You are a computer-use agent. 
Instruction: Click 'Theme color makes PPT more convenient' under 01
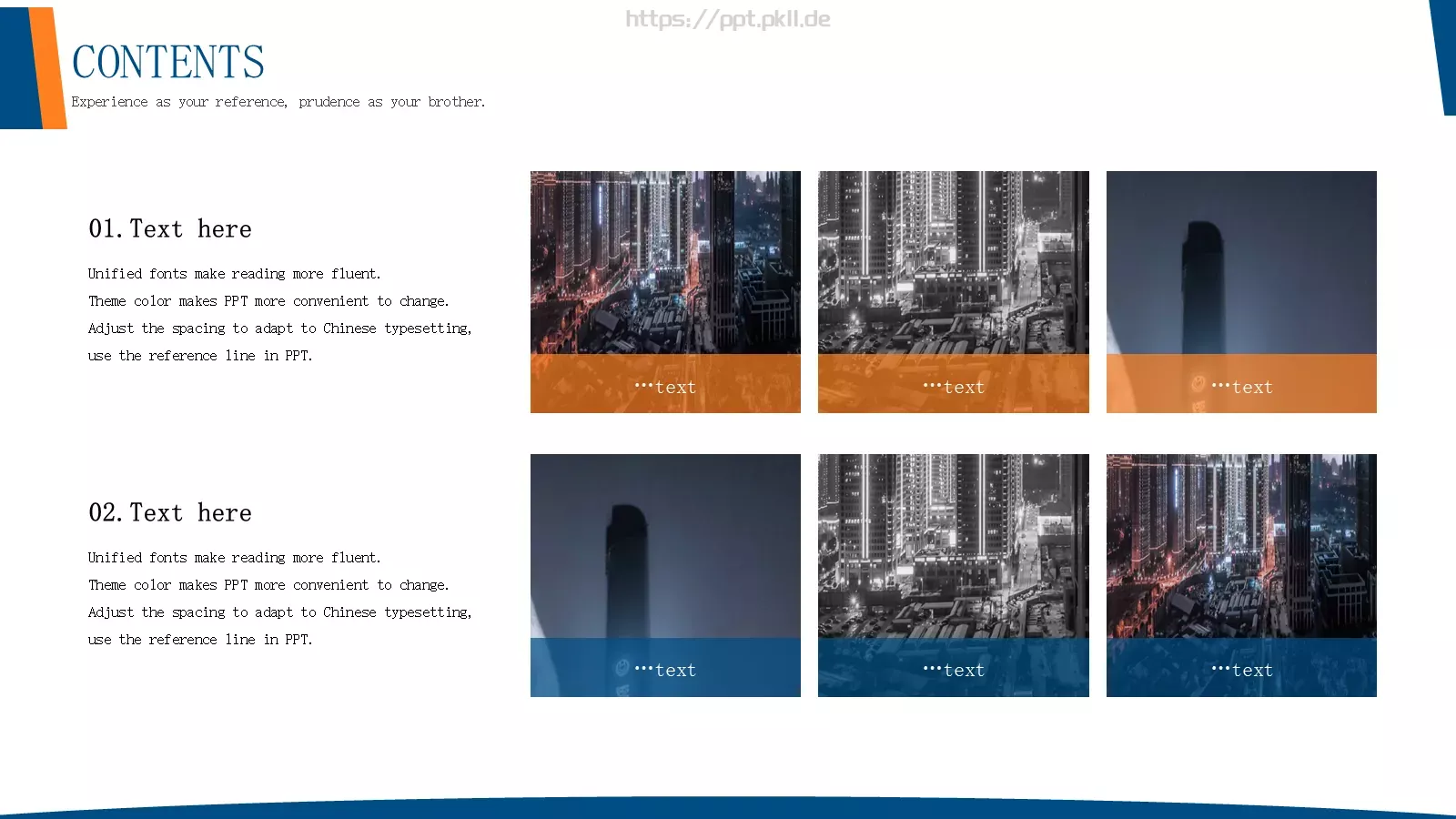tap(268, 300)
